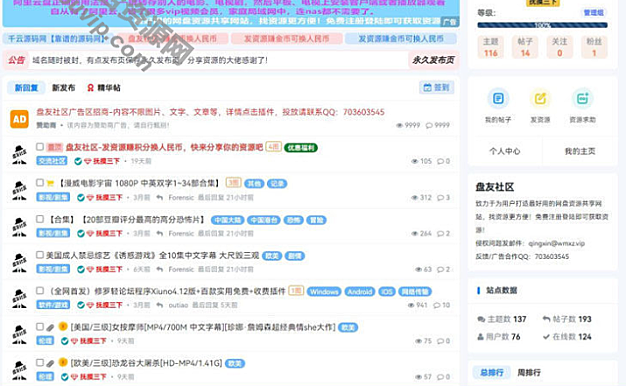Click paperclip icon on 女按摩师 row

(50, 328)
